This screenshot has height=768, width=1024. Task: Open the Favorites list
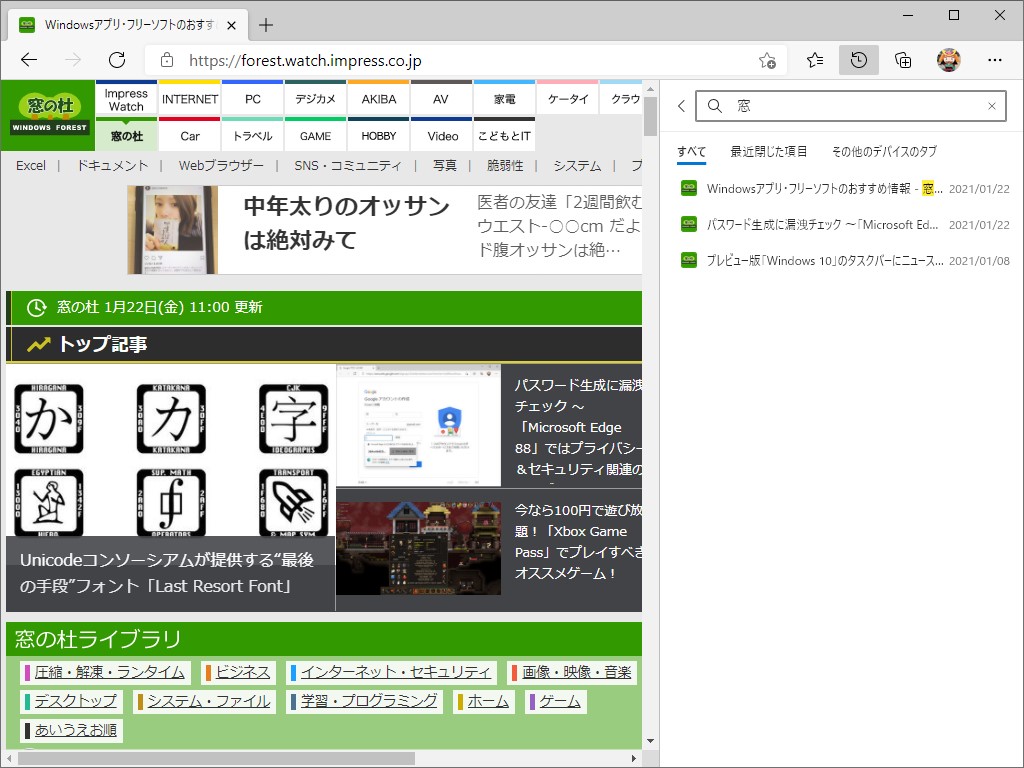point(814,60)
